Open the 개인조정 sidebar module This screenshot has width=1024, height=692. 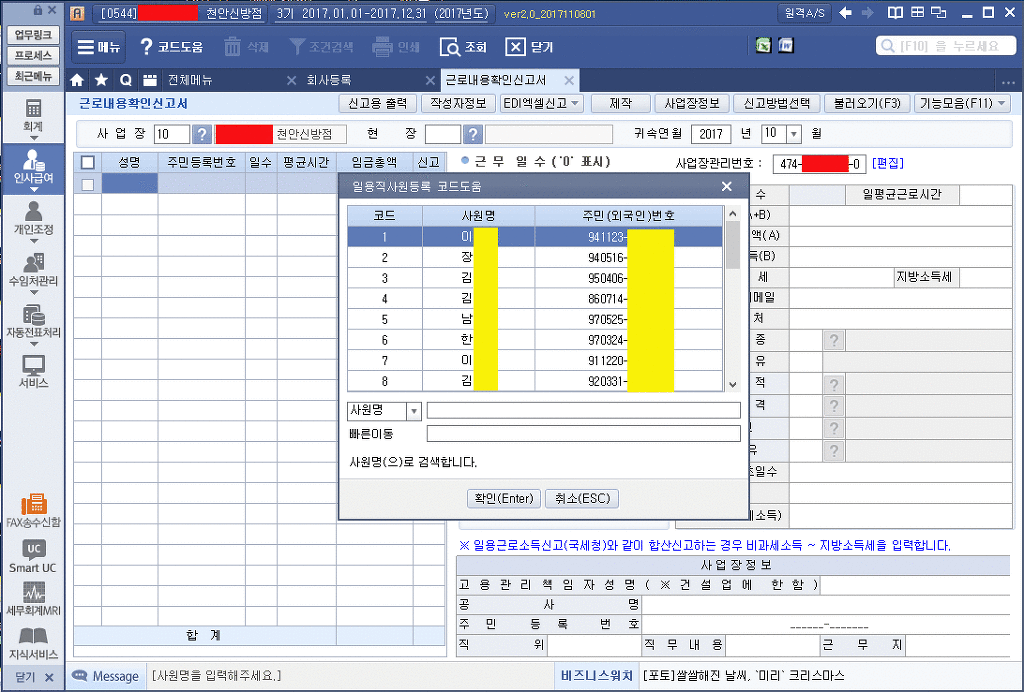click(33, 221)
